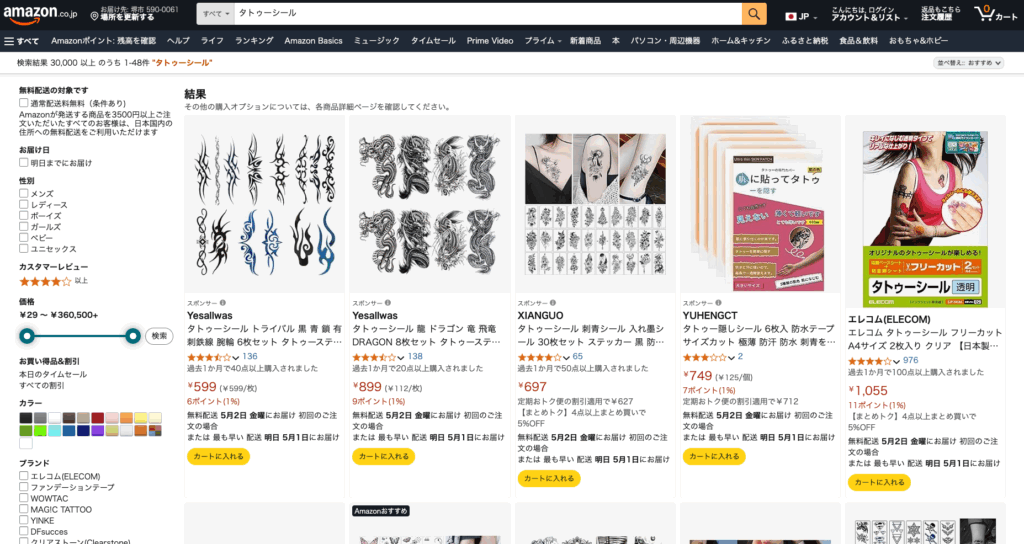Image resolution: width=1024 pixels, height=544 pixels.
Task: Click the orange search magnifier button
Action: pos(754,14)
